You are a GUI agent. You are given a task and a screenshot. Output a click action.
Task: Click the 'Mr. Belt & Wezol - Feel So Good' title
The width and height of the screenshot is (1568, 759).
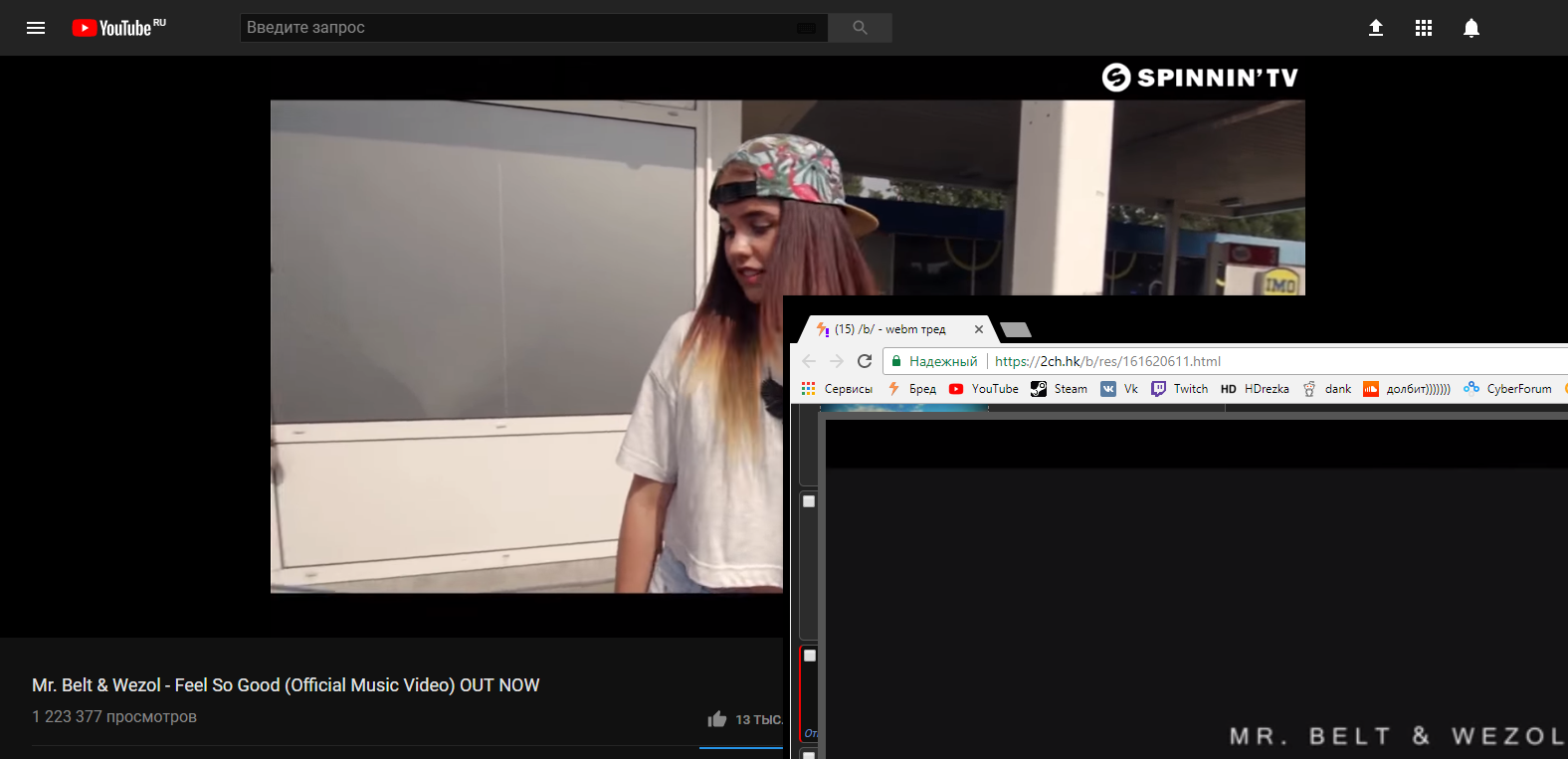pyautogui.click(x=286, y=685)
